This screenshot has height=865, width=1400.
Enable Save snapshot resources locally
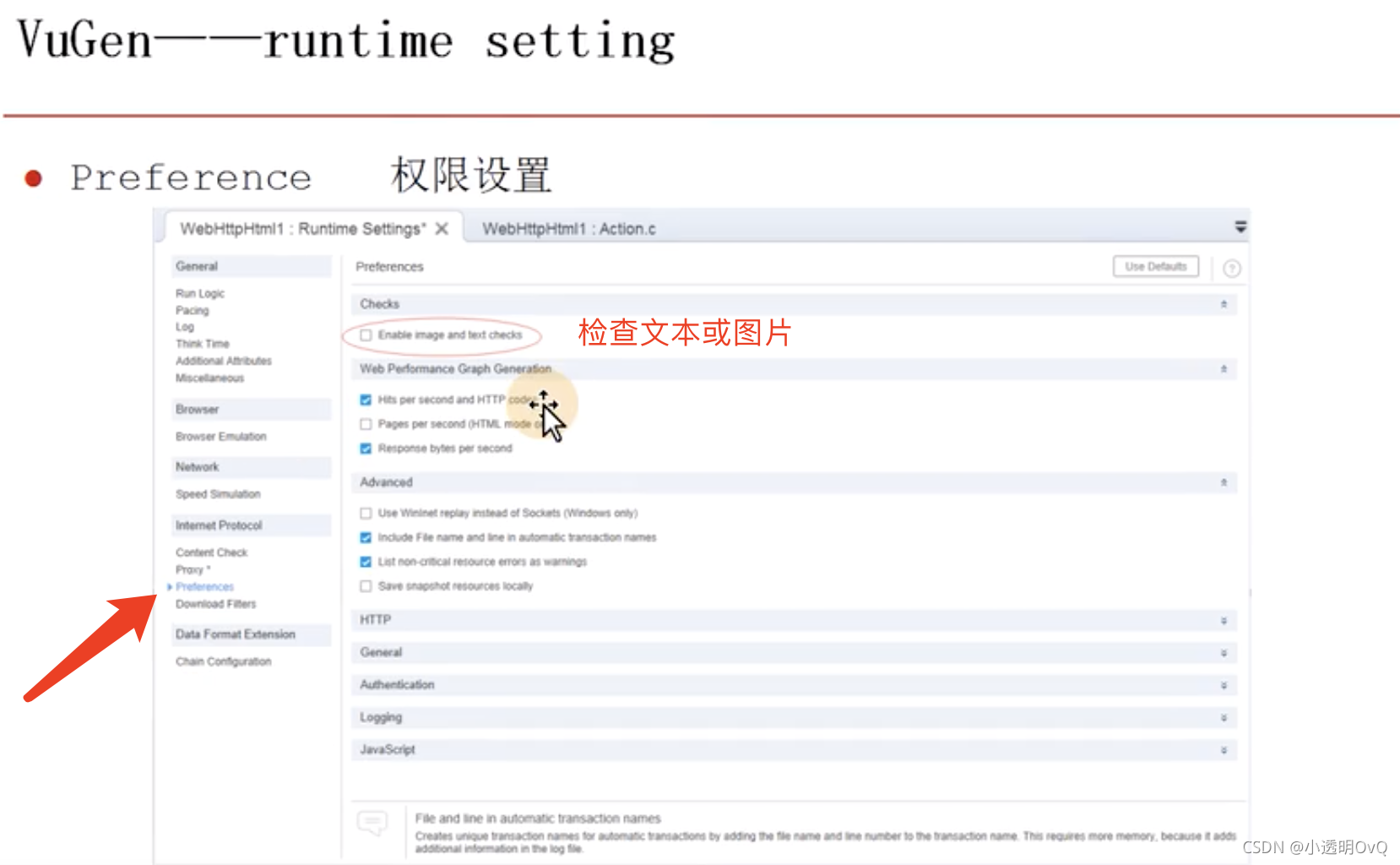click(x=366, y=586)
